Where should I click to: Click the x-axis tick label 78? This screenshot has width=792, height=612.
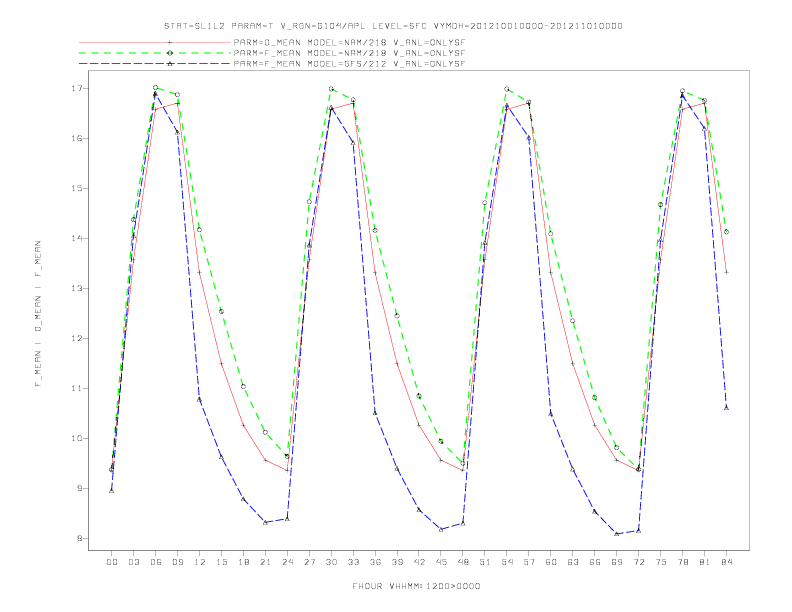click(682, 562)
